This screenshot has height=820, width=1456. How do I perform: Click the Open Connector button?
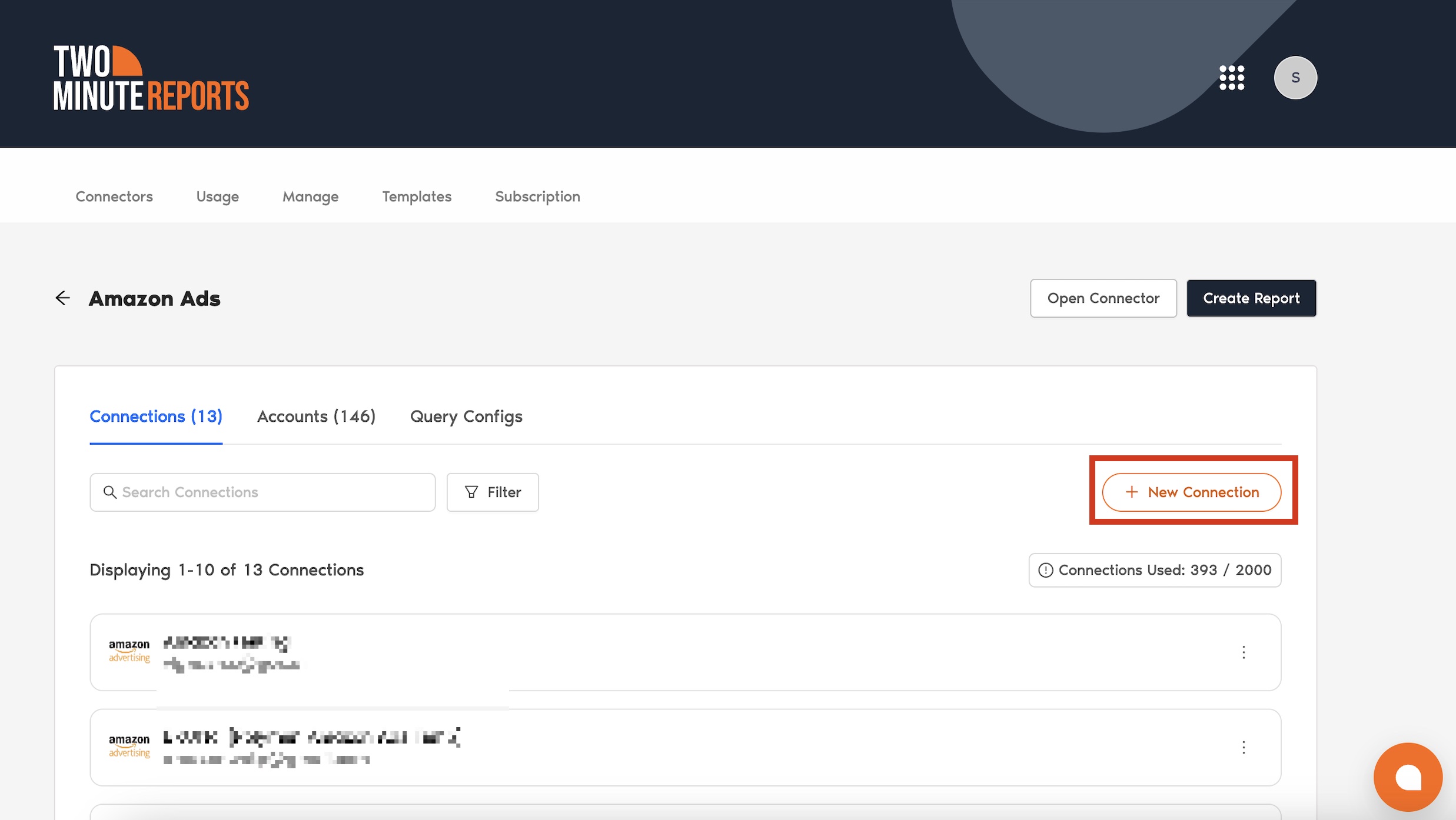tap(1103, 298)
